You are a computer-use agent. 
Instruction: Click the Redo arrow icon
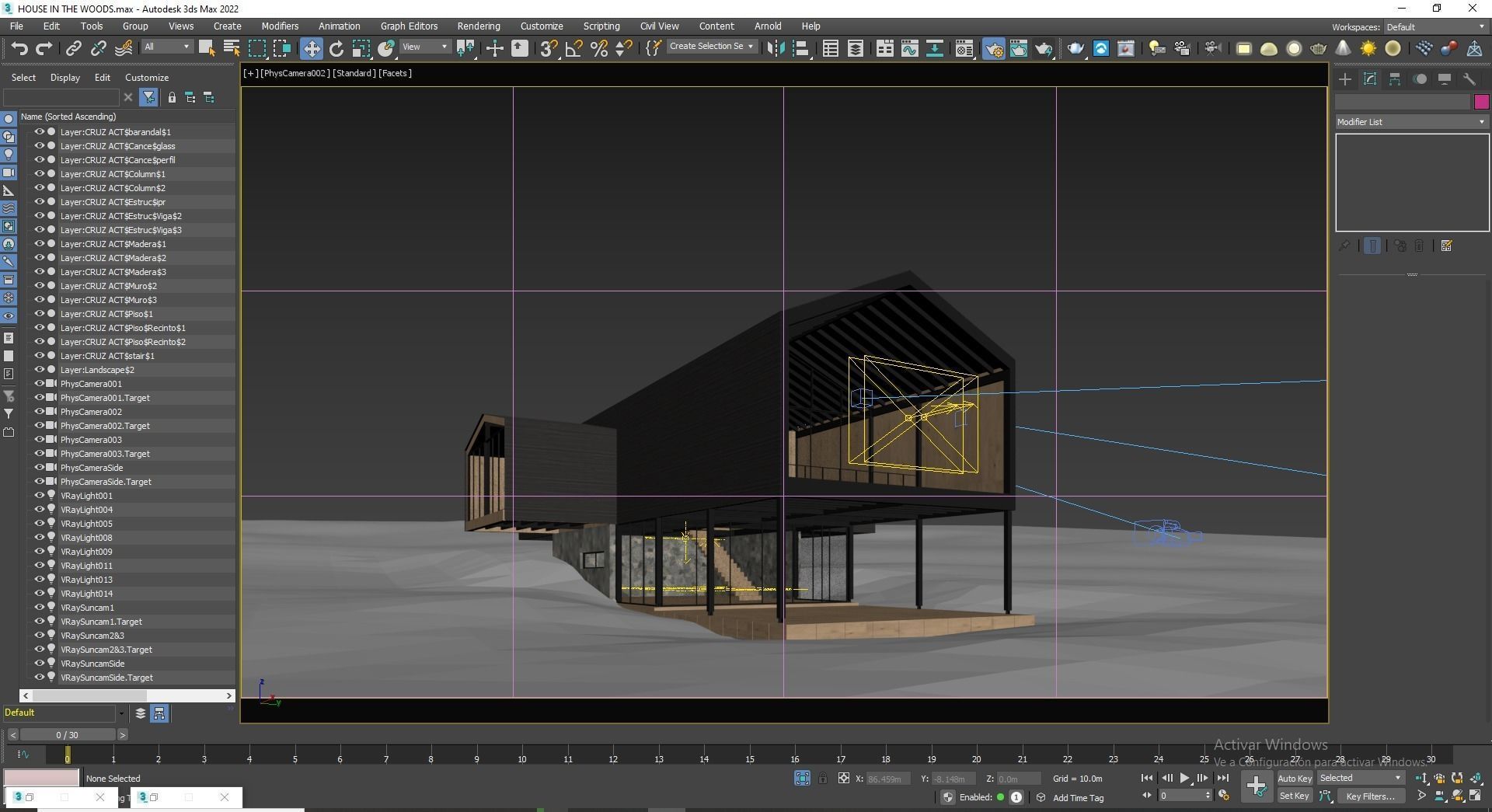(x=44, y=48)
